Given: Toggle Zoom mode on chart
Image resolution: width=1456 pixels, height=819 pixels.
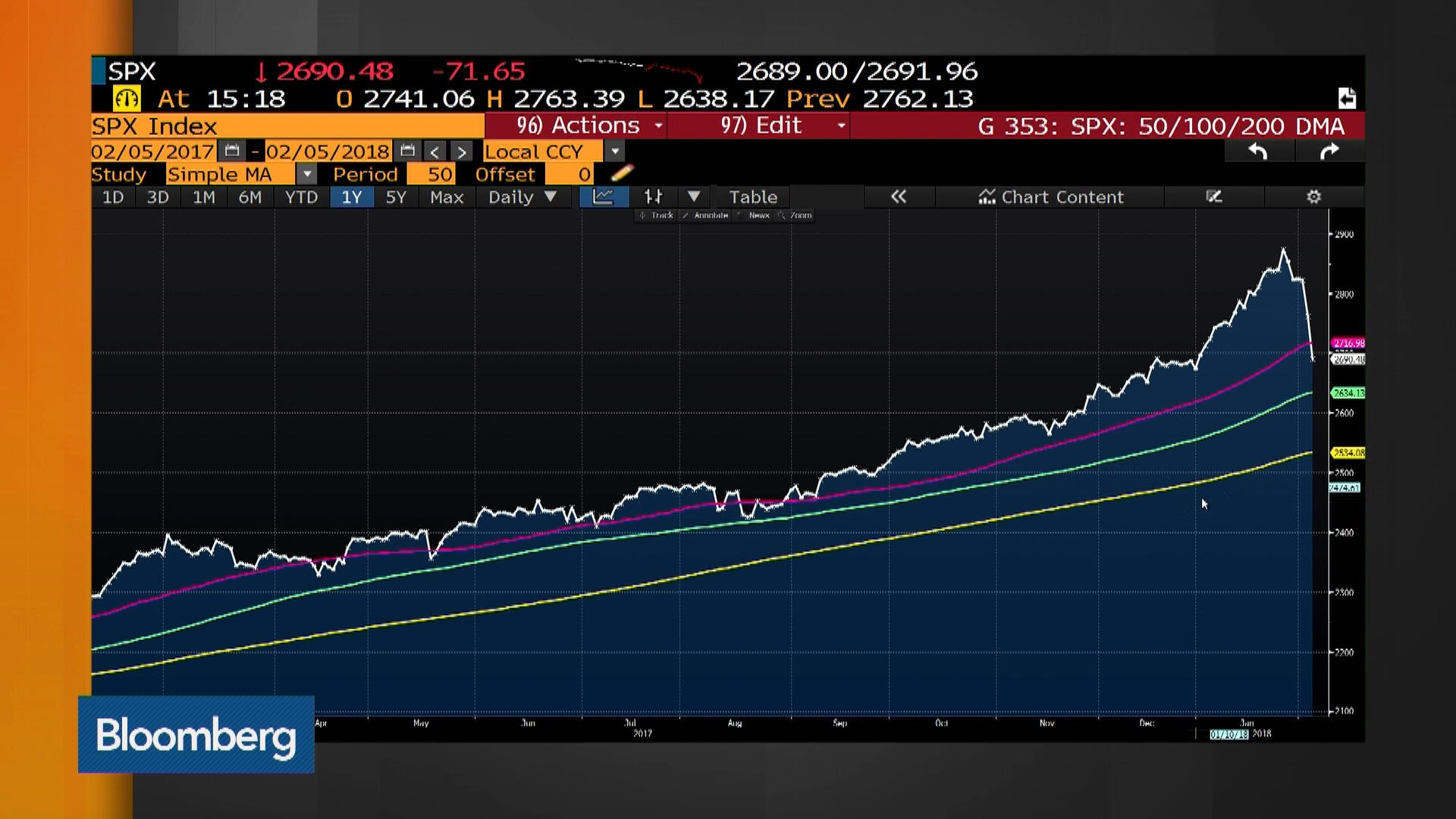Looking at the screenshot, I should [795, 215].
